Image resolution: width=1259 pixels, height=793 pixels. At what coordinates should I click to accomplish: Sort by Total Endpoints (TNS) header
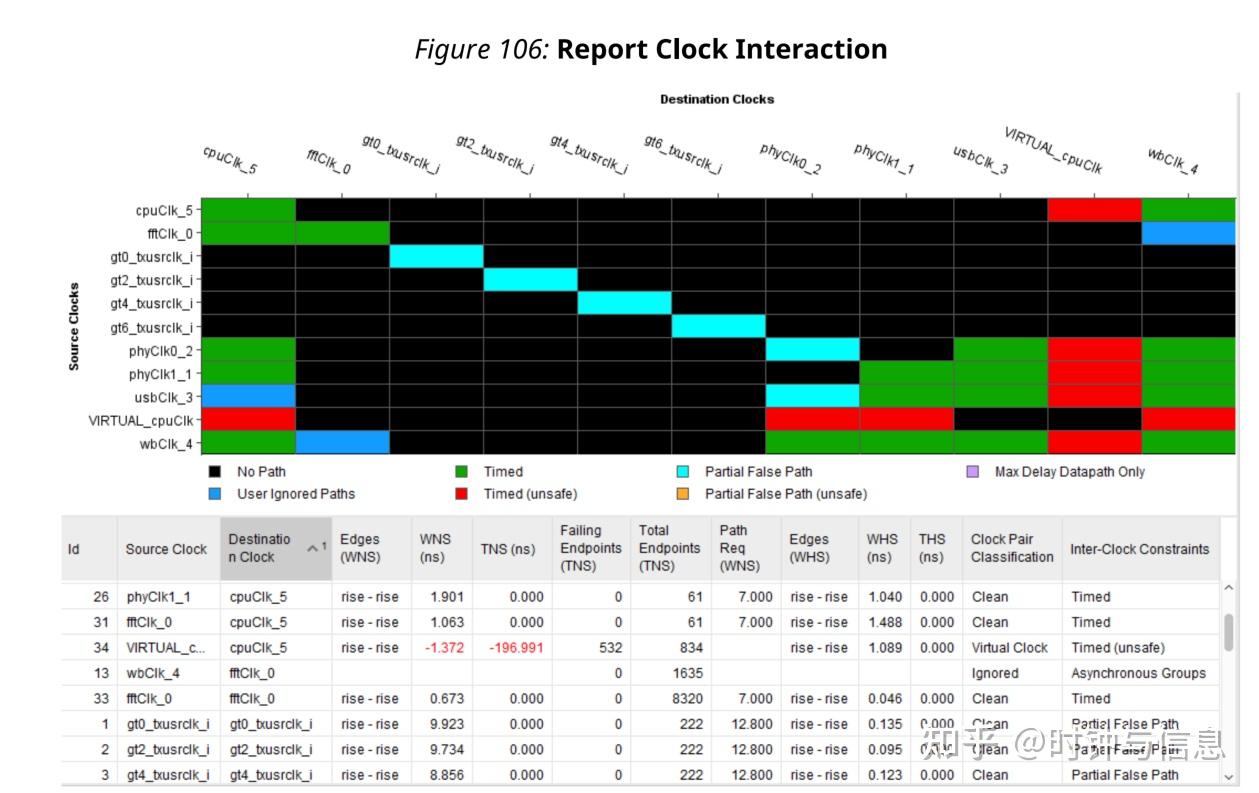coord(669,549)
